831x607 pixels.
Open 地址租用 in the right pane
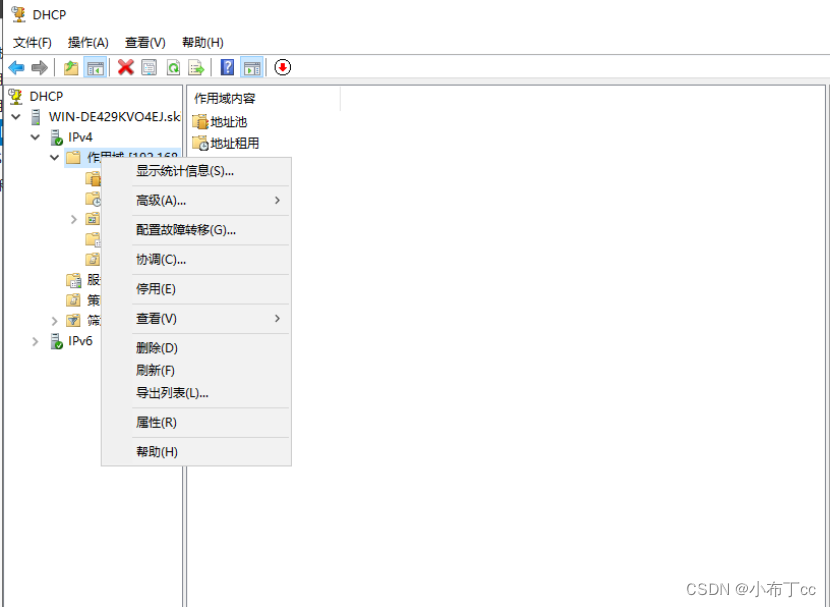click(229, 142)
